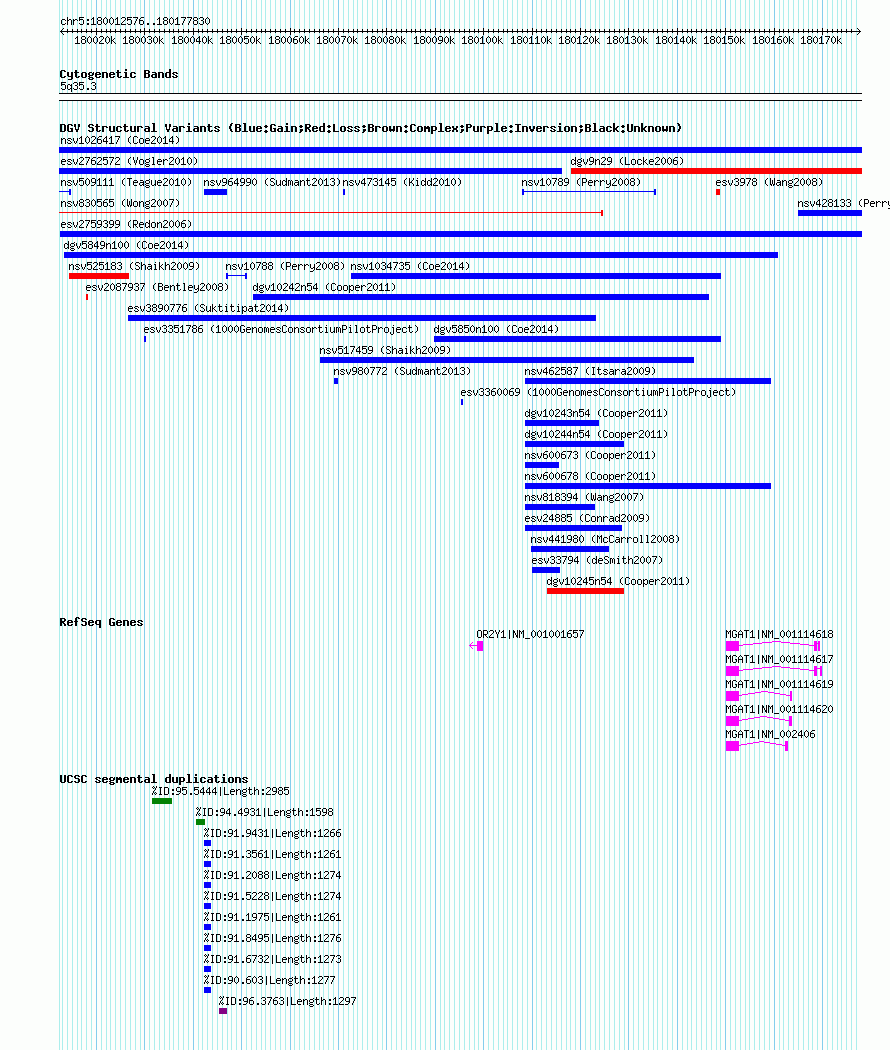Click the dgv9n29 (Locke2006) red loss bar
This screenshot has width=890, height=1050.
716,171
